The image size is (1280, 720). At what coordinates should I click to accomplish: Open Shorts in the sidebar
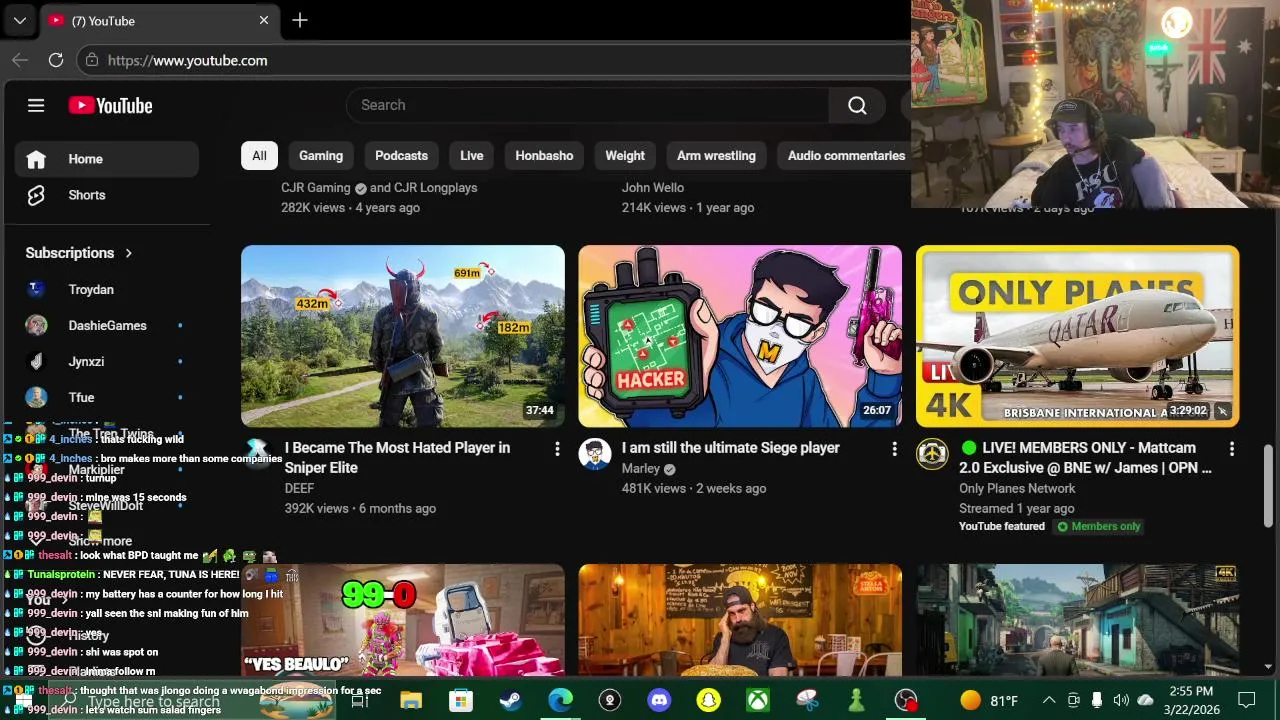(107, 195)
